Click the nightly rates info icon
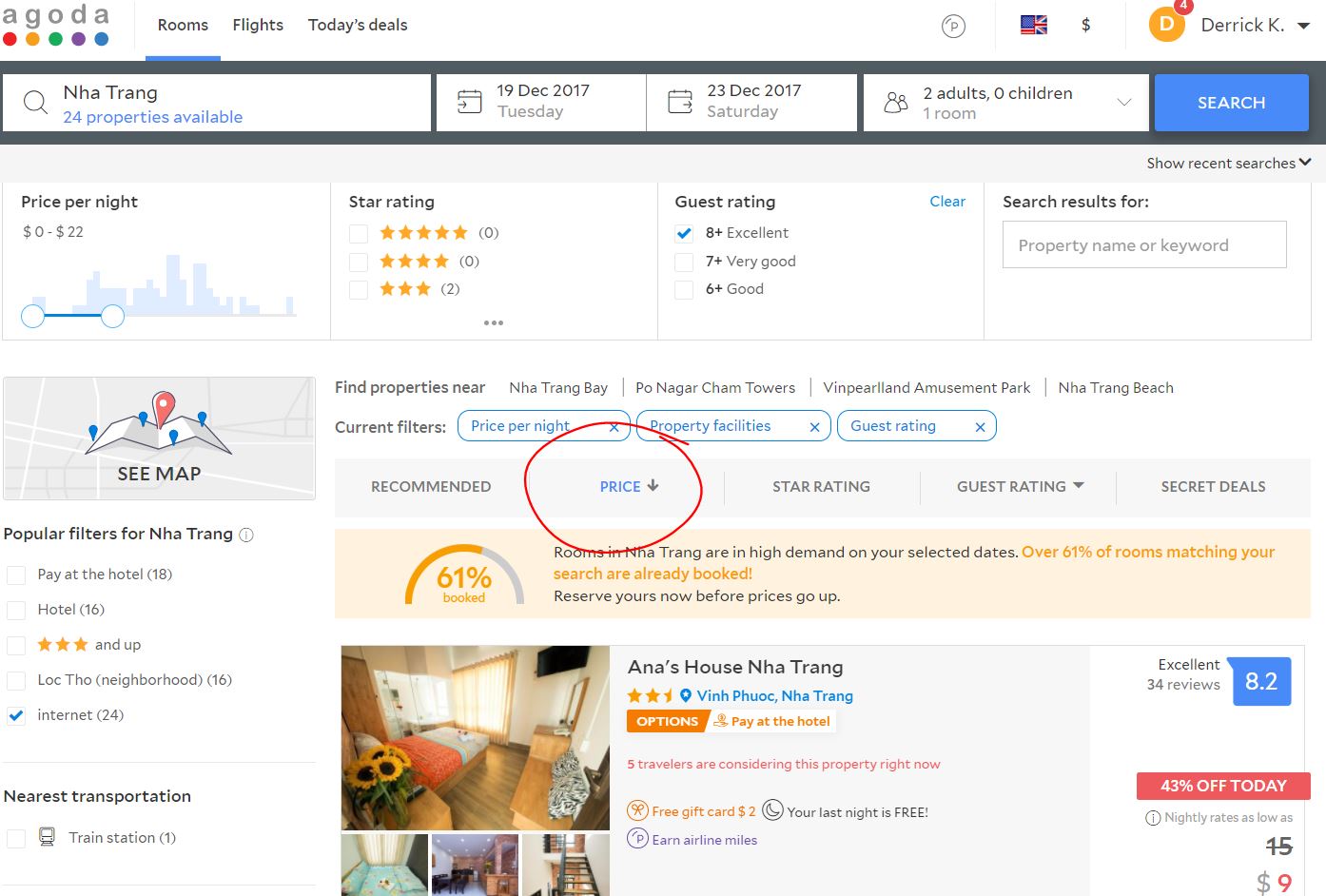This screenshot has height=896, width=1326. tap(1153, 818)
